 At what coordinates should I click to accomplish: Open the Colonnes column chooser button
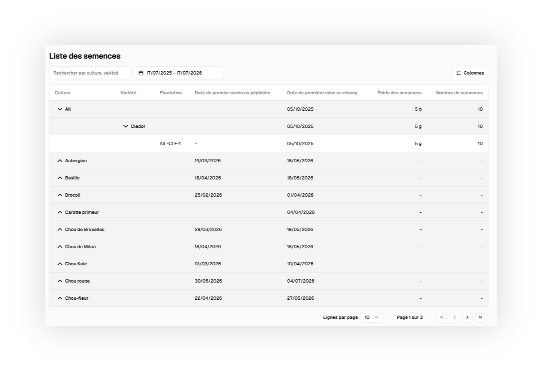[x=470, y=73]
